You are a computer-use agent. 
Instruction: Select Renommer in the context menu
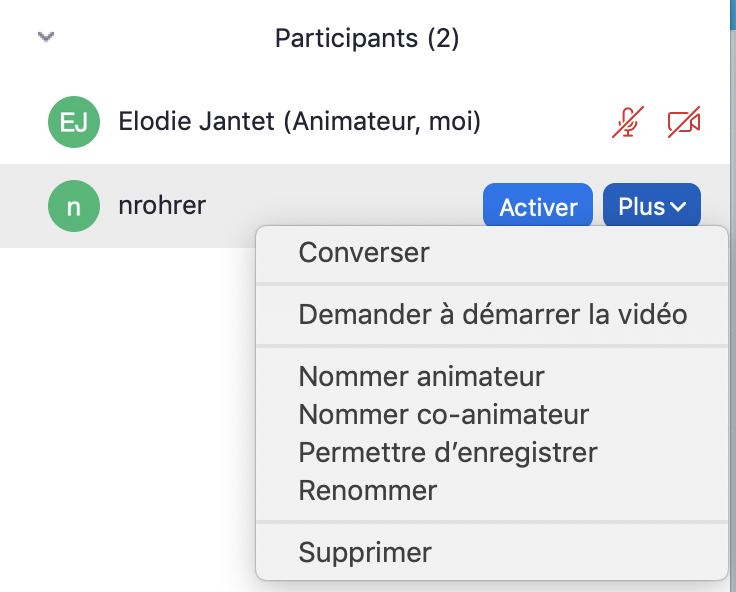(367, 491)
